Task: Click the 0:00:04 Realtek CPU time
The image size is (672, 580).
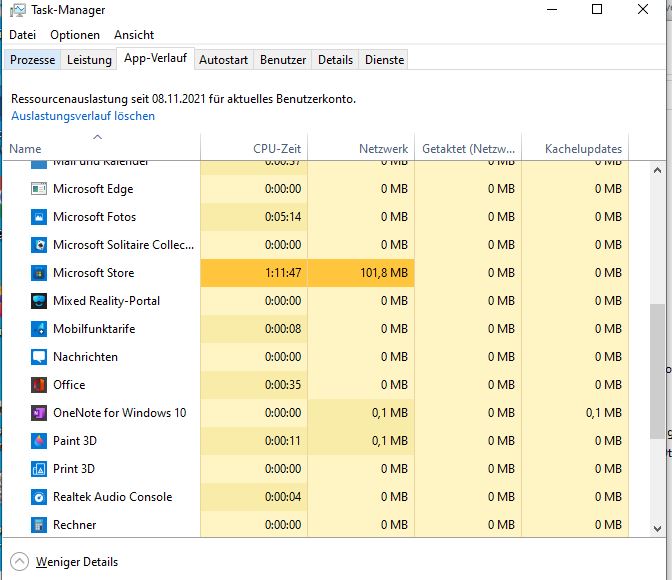Action: tap(254, 497)
